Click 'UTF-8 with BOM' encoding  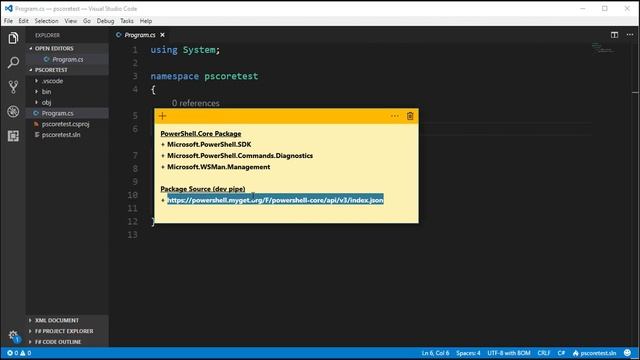point(509,353)
